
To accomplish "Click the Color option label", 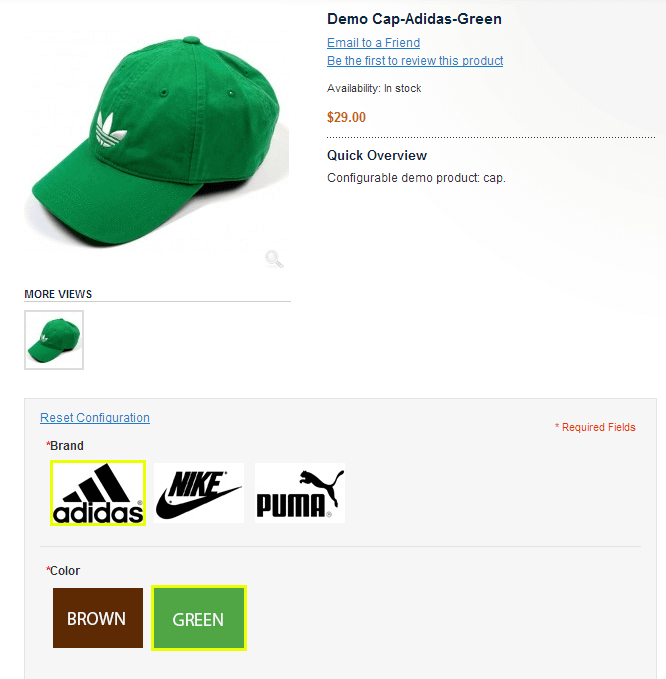I will [x=63, y=571].
